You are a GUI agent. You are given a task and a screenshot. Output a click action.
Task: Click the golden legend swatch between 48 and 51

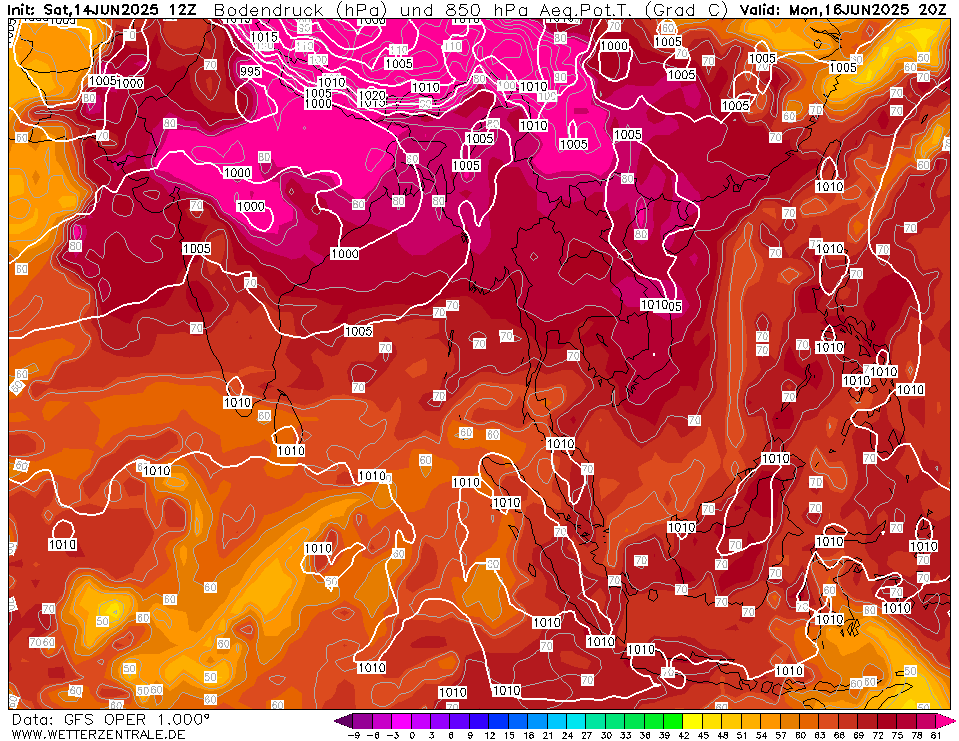tap(732, 721)
